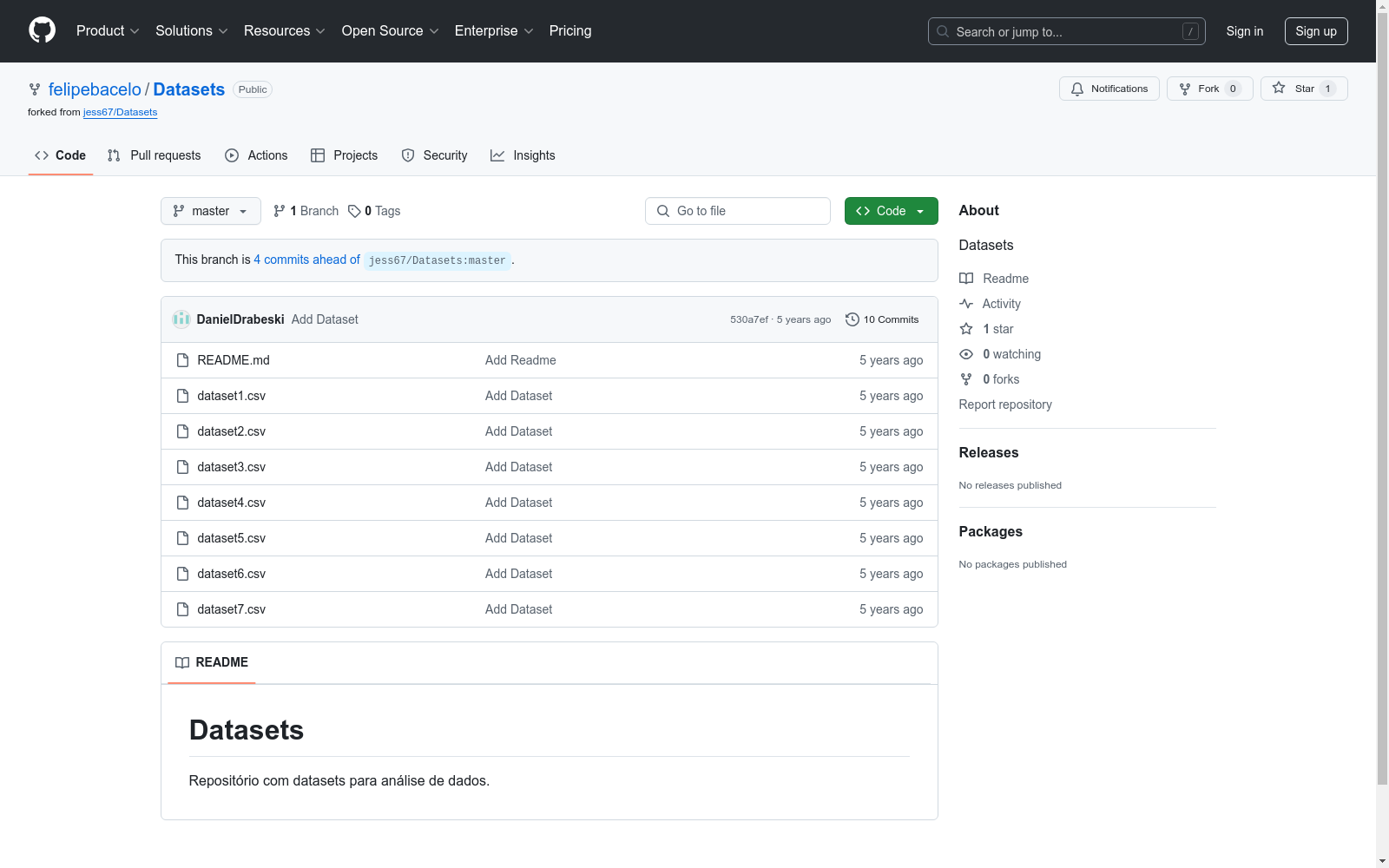Image resolution: width=1389 pixels, height=868 pixels.
Task: Click the book icon beside Readme in About
Action: pos(966,279)
